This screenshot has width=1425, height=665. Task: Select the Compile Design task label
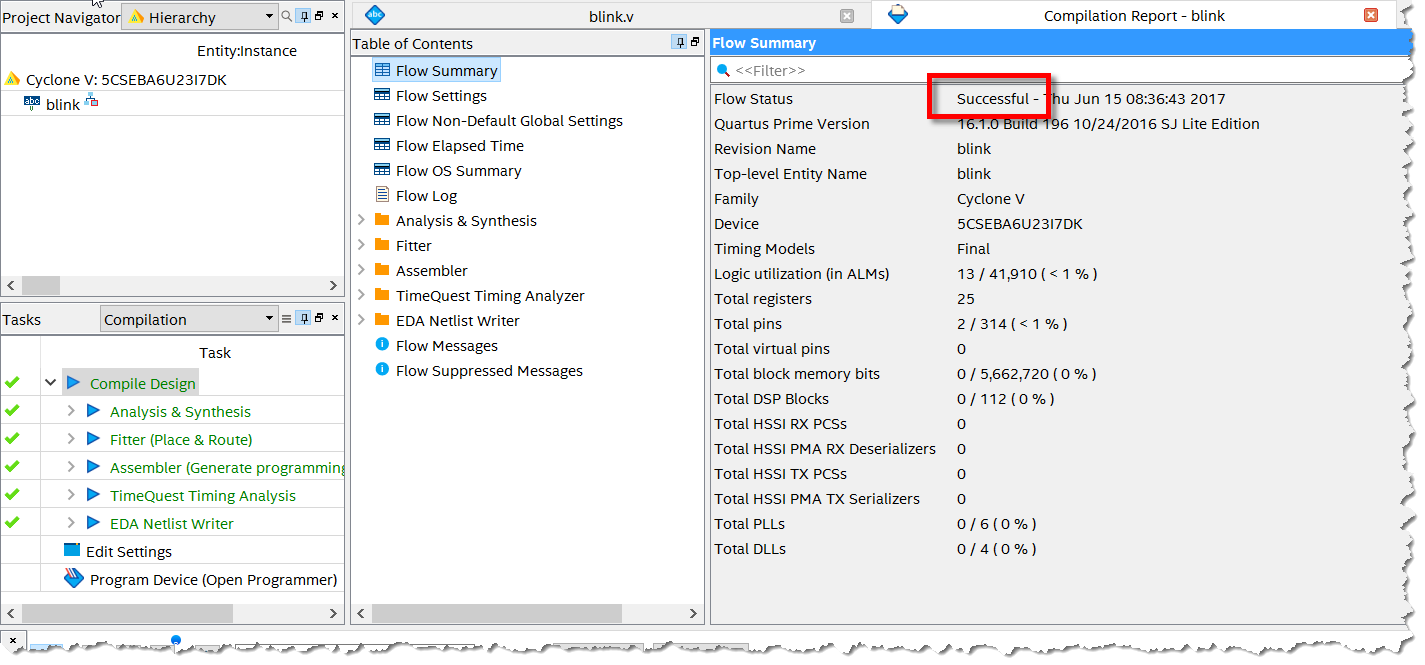pyautogui.click(x=143, y=384)
